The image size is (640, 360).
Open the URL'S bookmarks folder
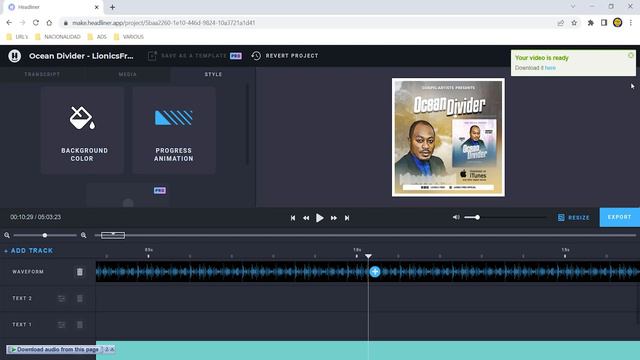(x=17, y=37)
